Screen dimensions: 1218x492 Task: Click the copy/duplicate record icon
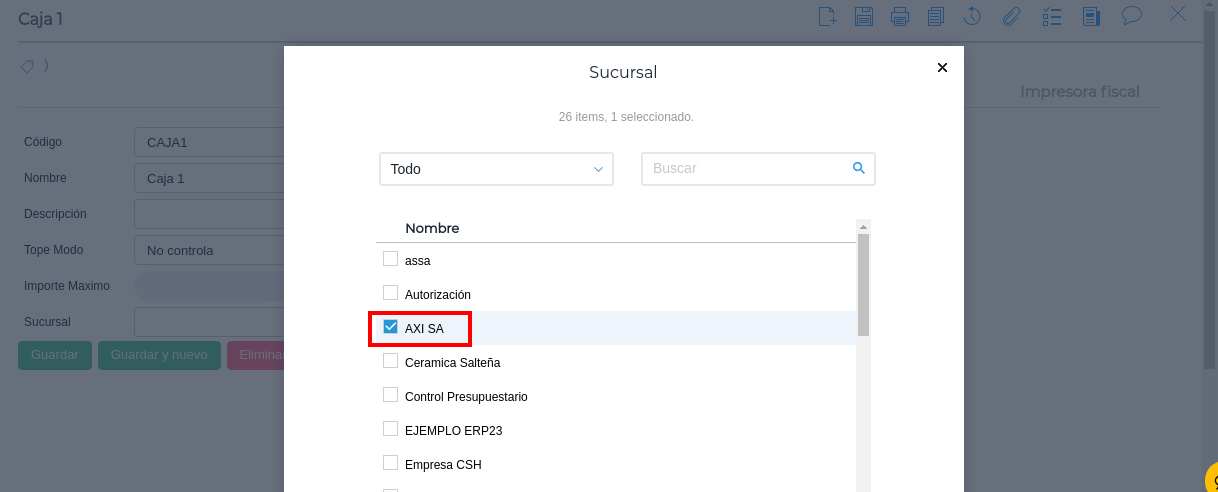point(936,16)
